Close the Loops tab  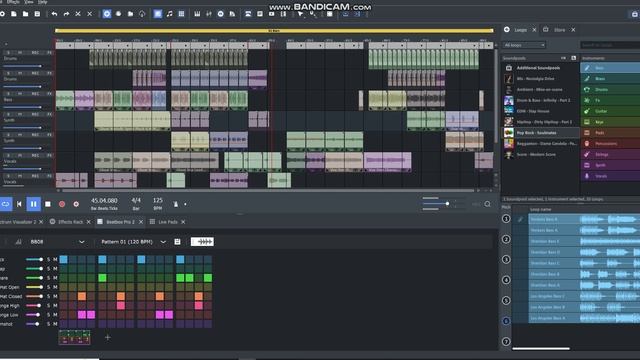[x=534, y=30]
